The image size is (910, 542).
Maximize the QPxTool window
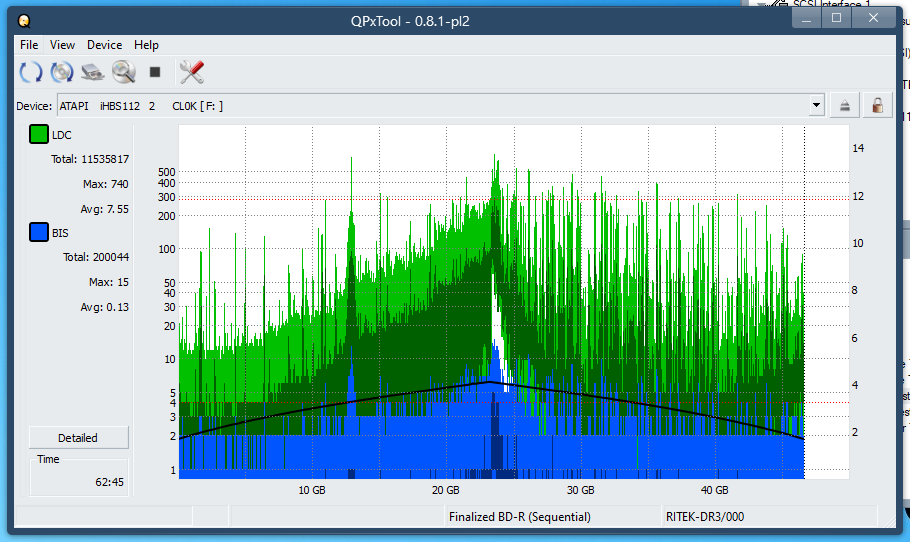(x=836, y=18)
